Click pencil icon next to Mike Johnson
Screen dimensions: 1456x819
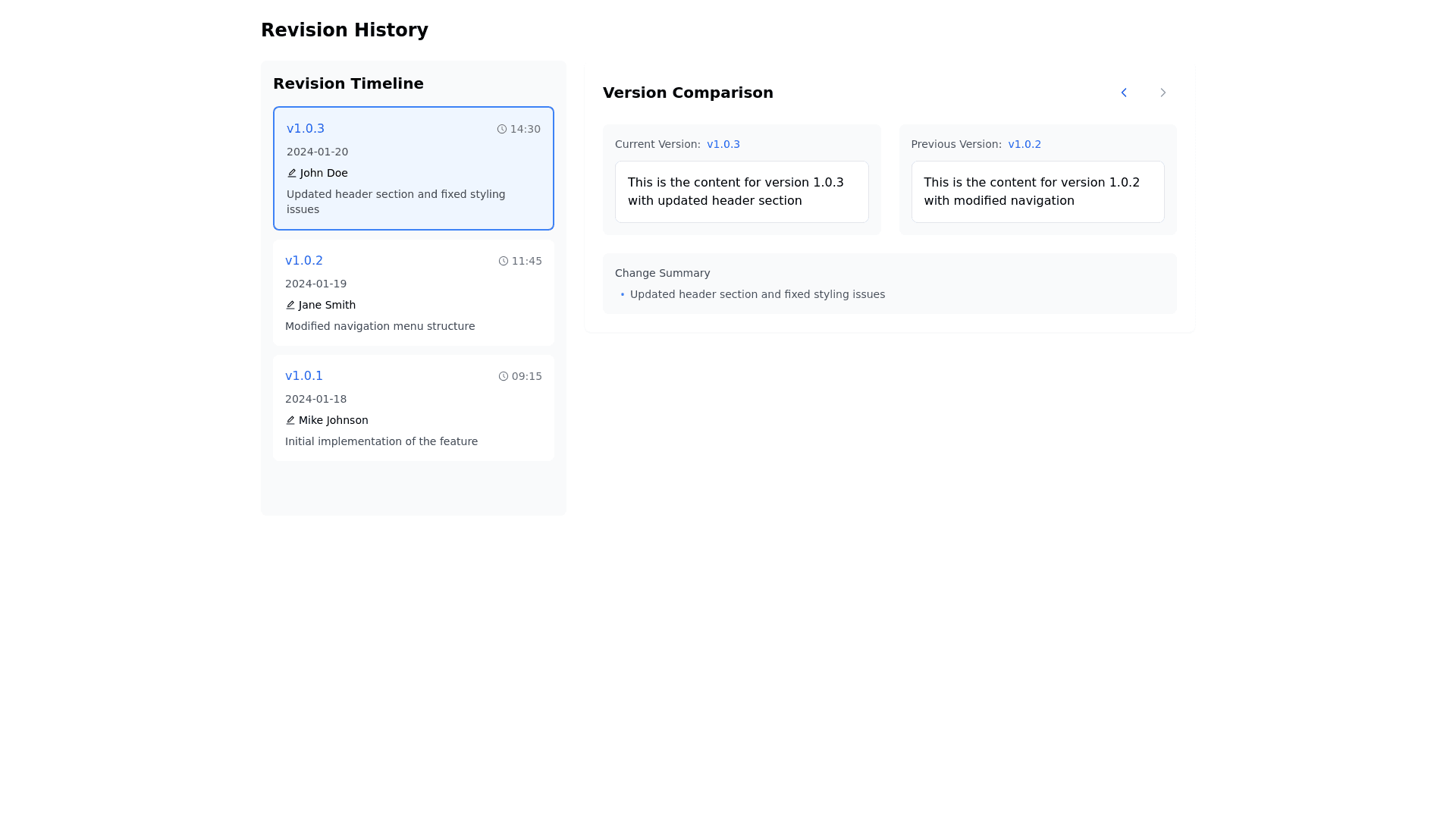[290, 420]
